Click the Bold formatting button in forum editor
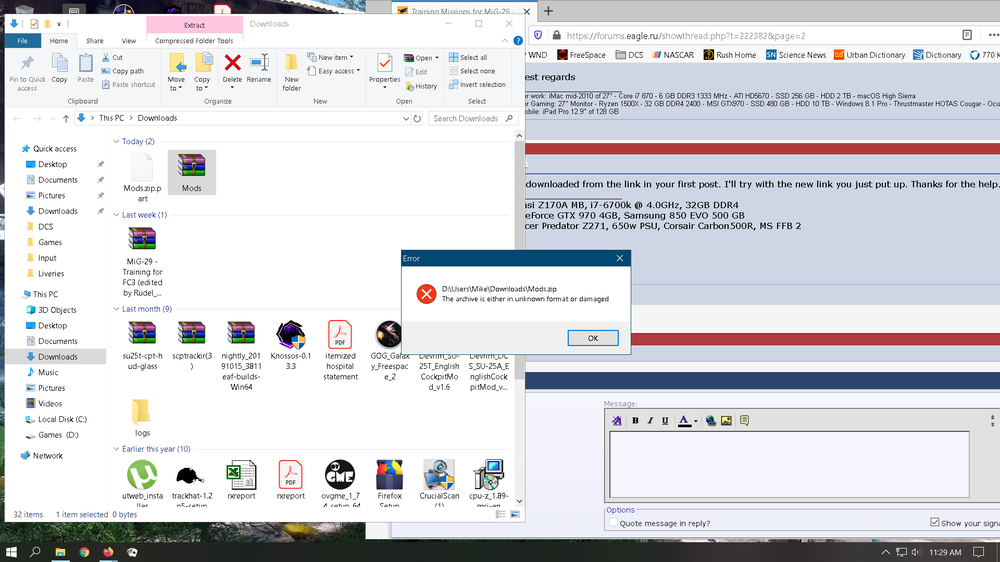Viewport: 1000px width, 562px height. pos(635,420)
